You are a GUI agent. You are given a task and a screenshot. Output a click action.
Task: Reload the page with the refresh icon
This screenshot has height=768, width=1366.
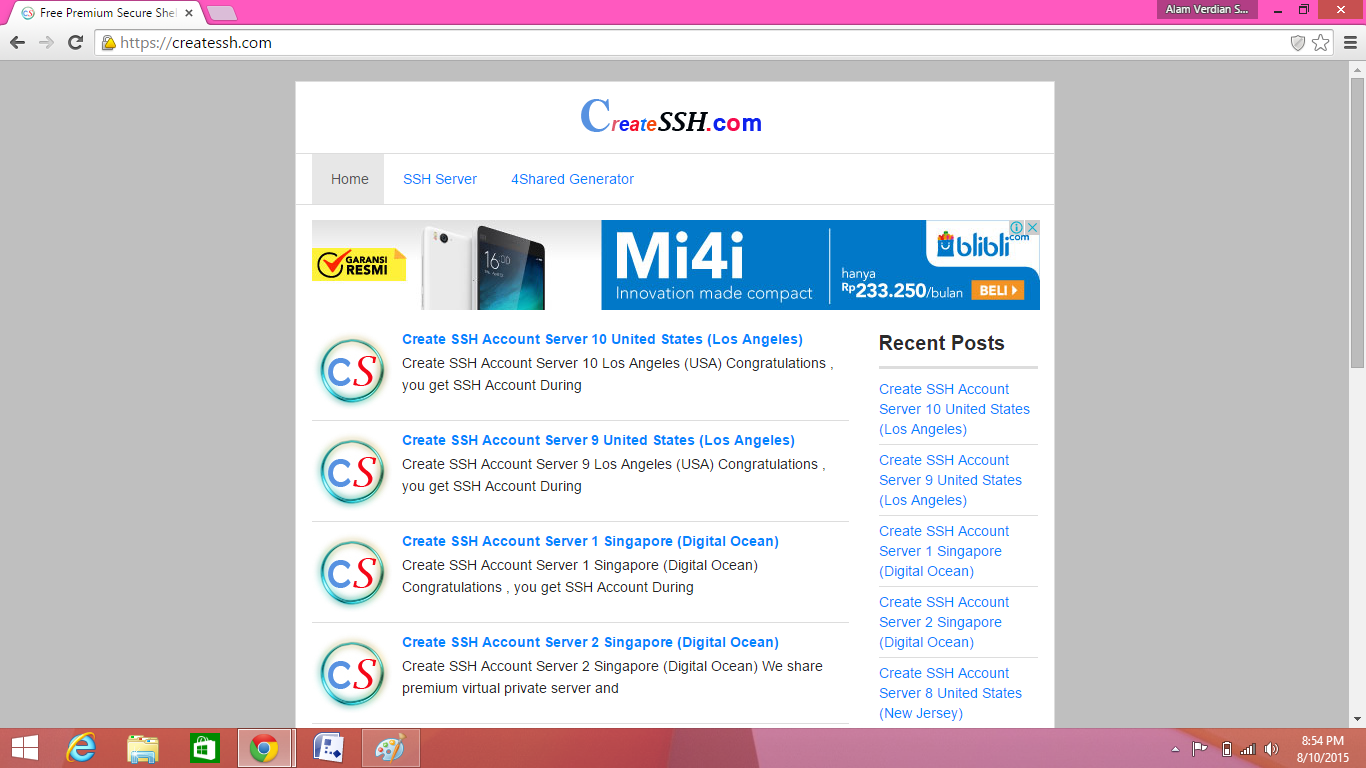coord(75,42)
